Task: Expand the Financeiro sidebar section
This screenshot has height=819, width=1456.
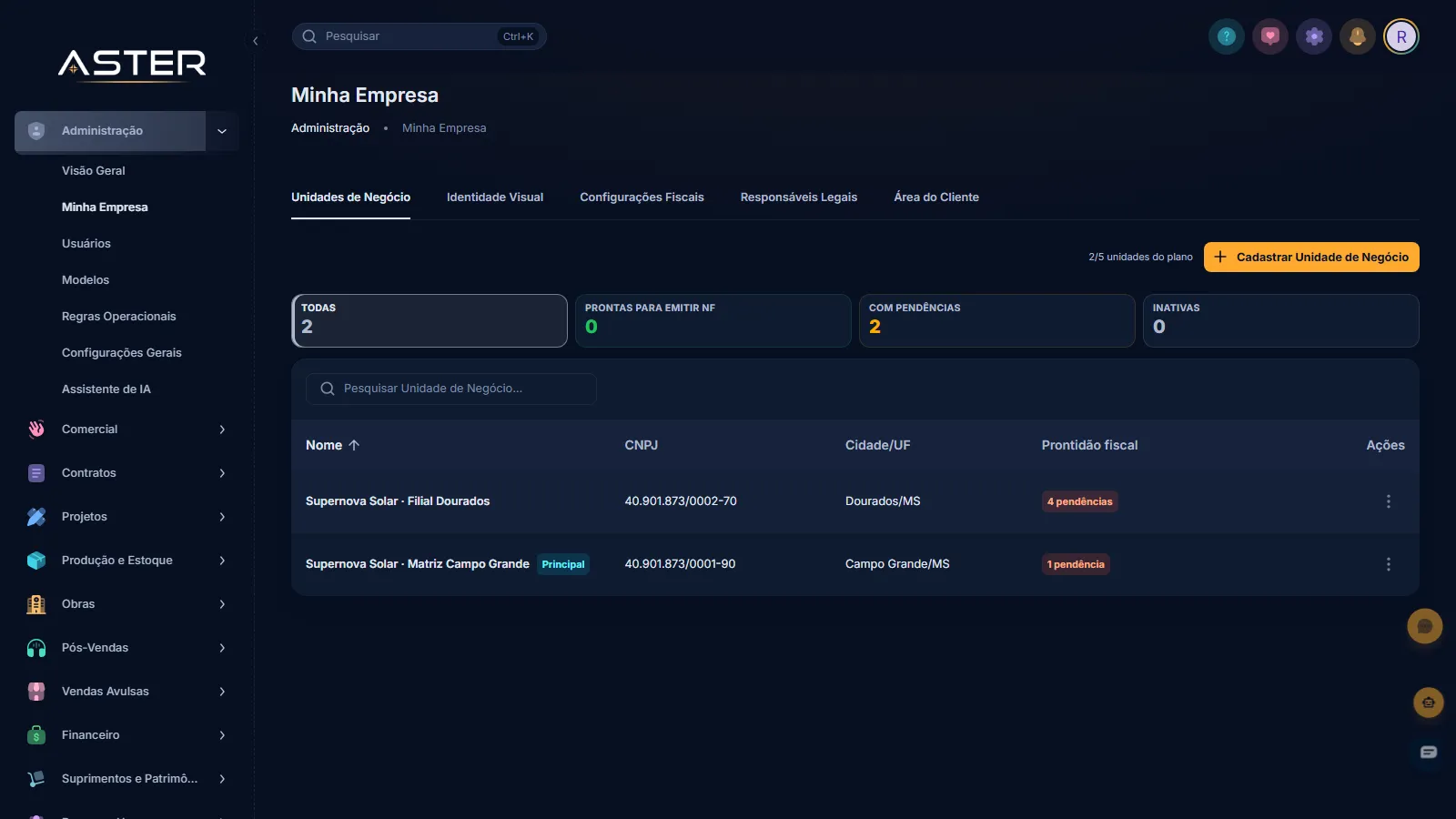Action: click(x=126, y=735)
